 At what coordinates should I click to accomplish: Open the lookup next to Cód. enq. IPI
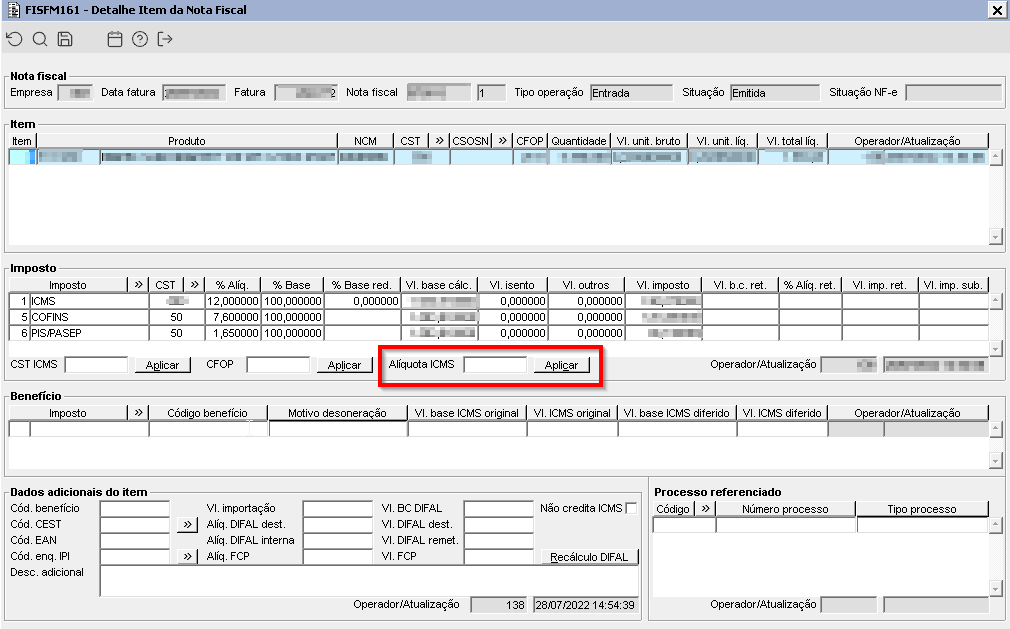click(x=187, y=556)
